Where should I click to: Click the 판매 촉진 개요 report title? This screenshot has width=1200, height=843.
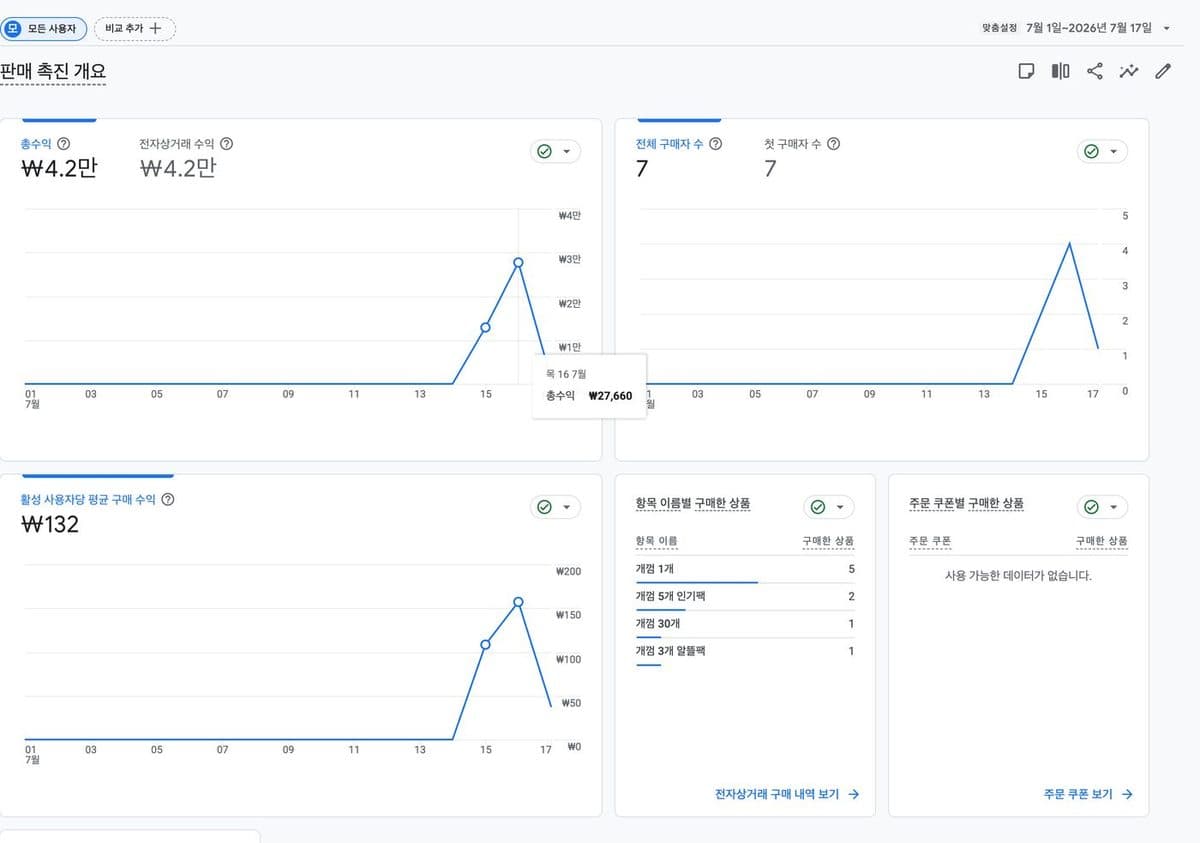coord(53,72)
